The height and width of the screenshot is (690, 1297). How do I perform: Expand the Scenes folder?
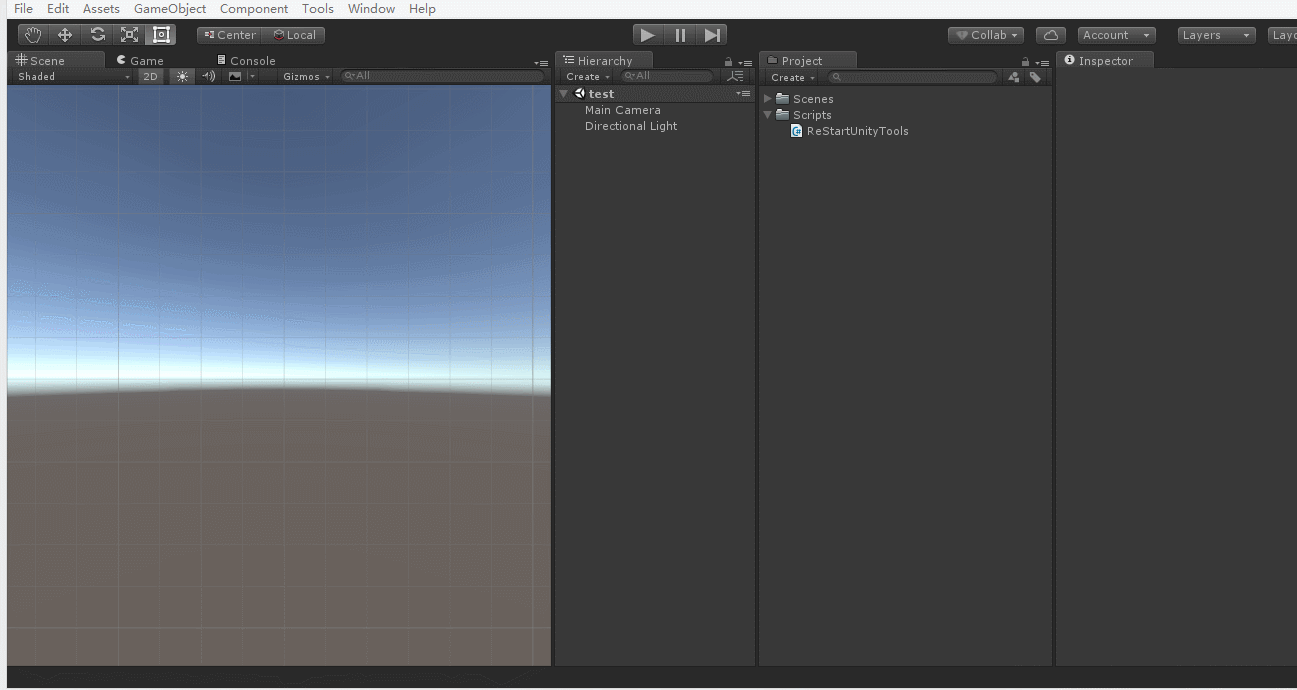point(768,98)
